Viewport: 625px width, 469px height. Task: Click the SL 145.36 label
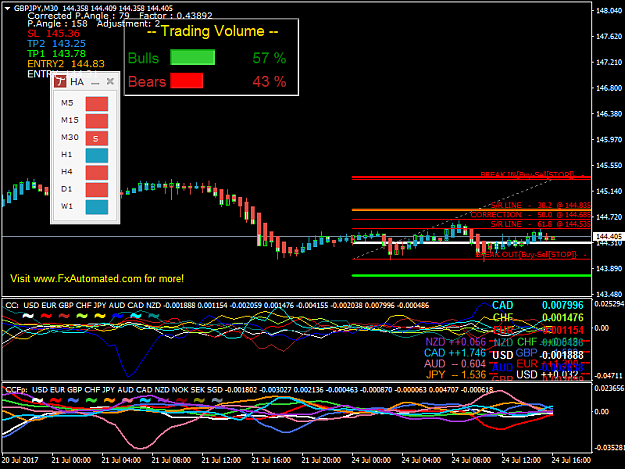[x=53, y=33]
